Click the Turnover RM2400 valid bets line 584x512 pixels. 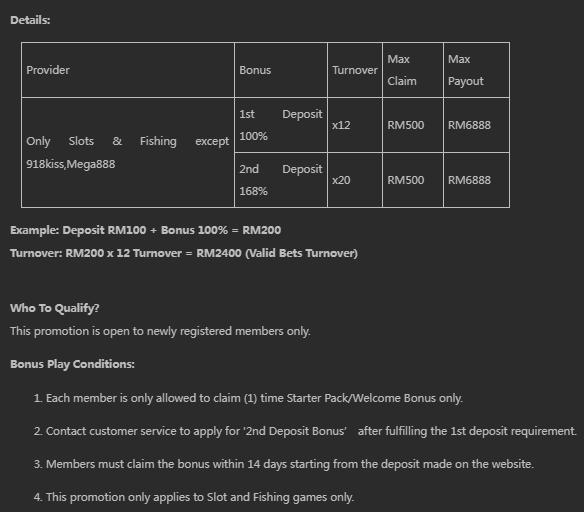coord(184,253)
